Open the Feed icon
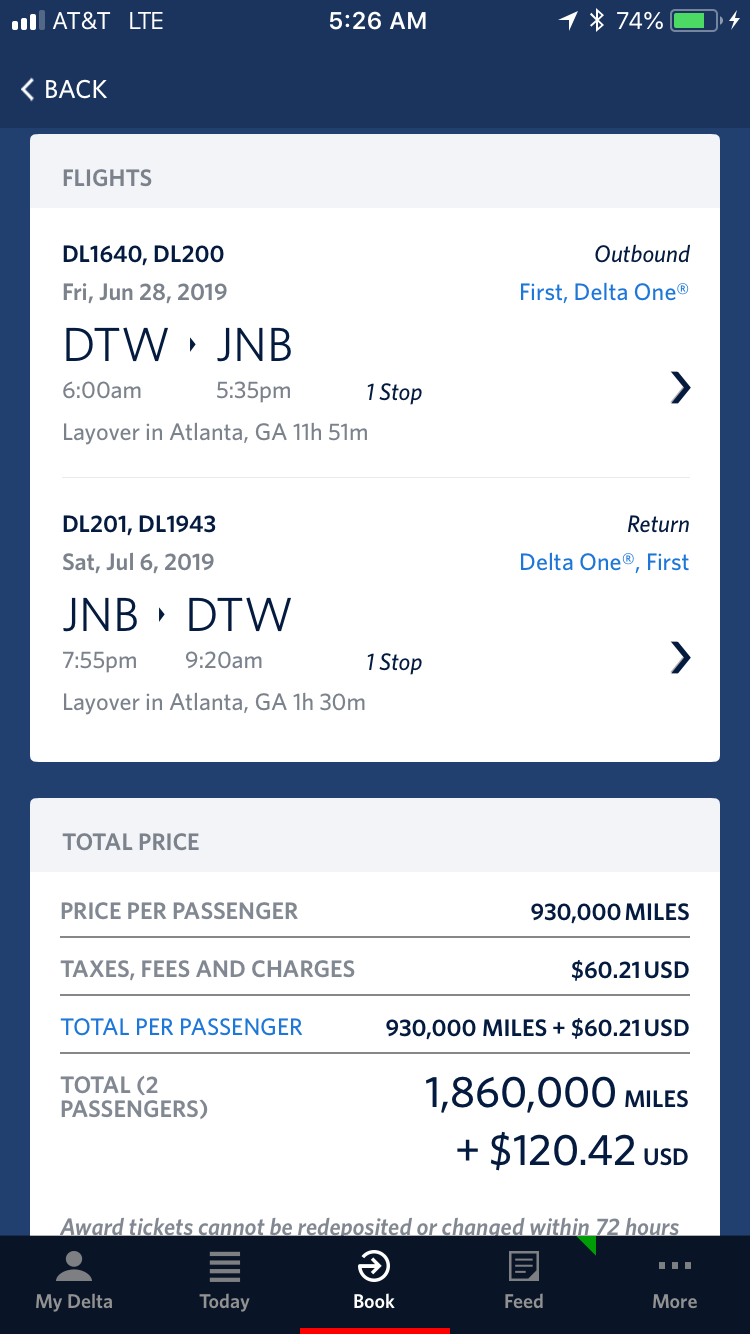Viewport: 750px width, 1334px height. [x=524, y=1267]
